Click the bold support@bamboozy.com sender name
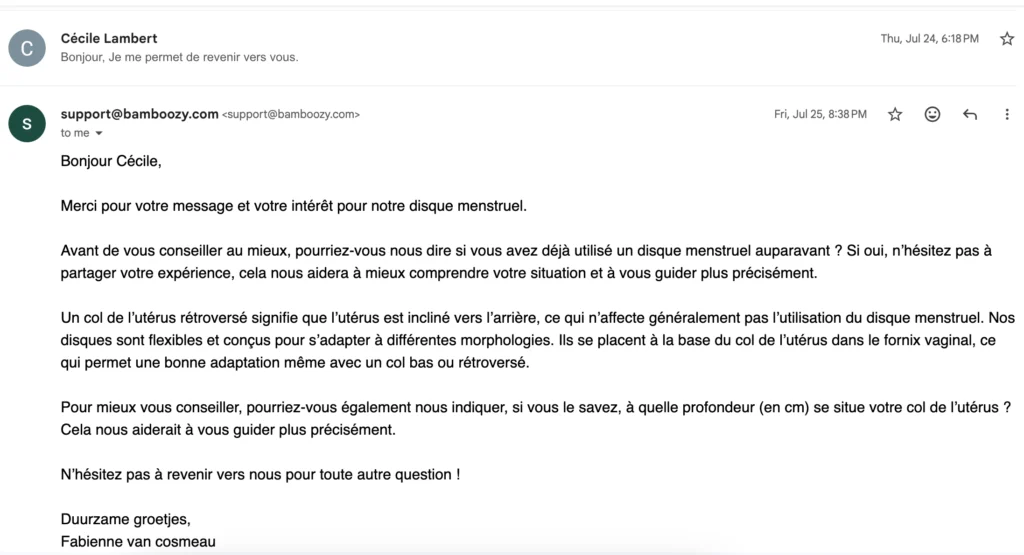Image resolution: width=1024 pixels, height=555 pixels. click(139, 114)
